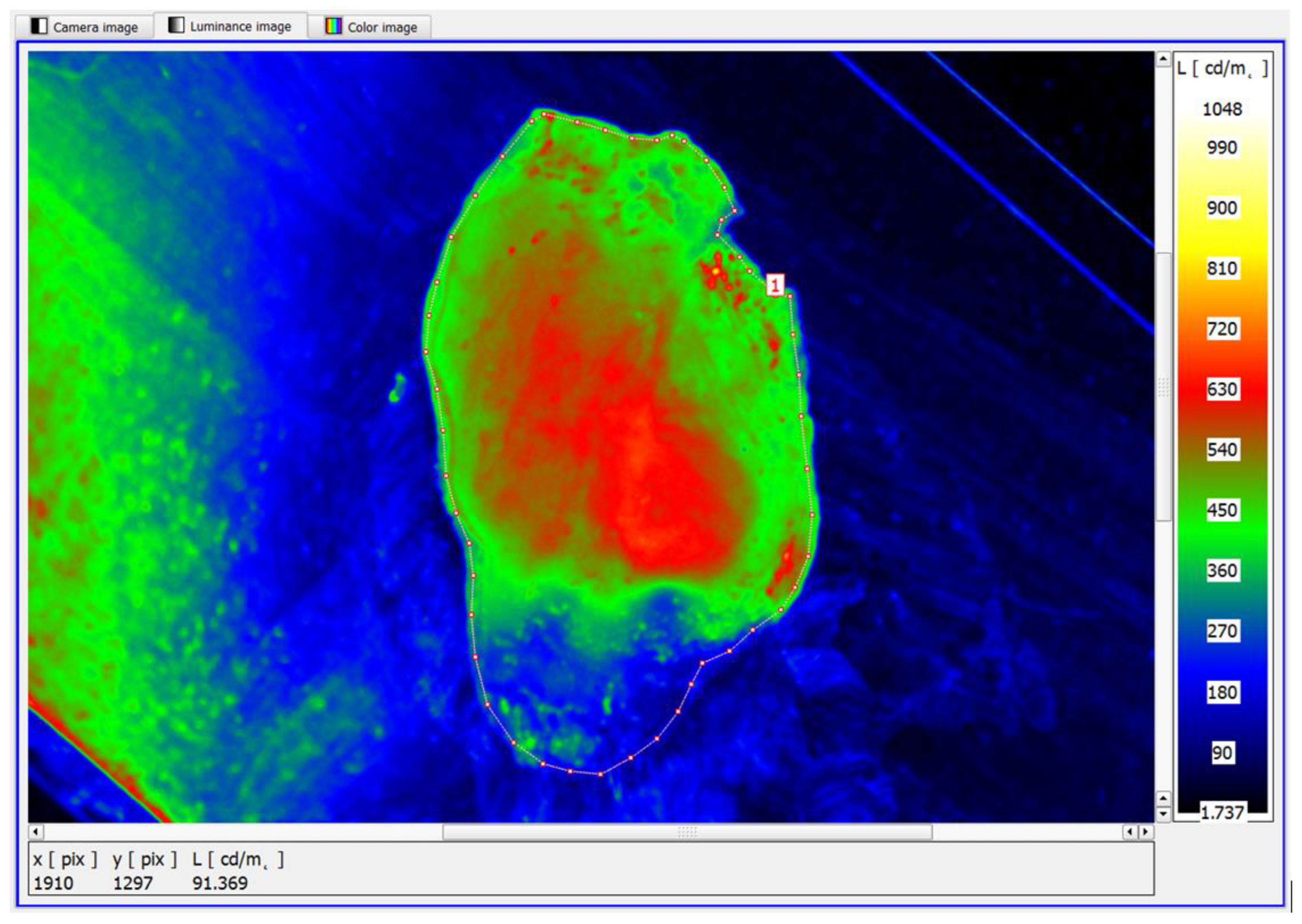Click the vertical scrollbar thumb
This screenshot has width=1302, height=924.
point(1163,387)
